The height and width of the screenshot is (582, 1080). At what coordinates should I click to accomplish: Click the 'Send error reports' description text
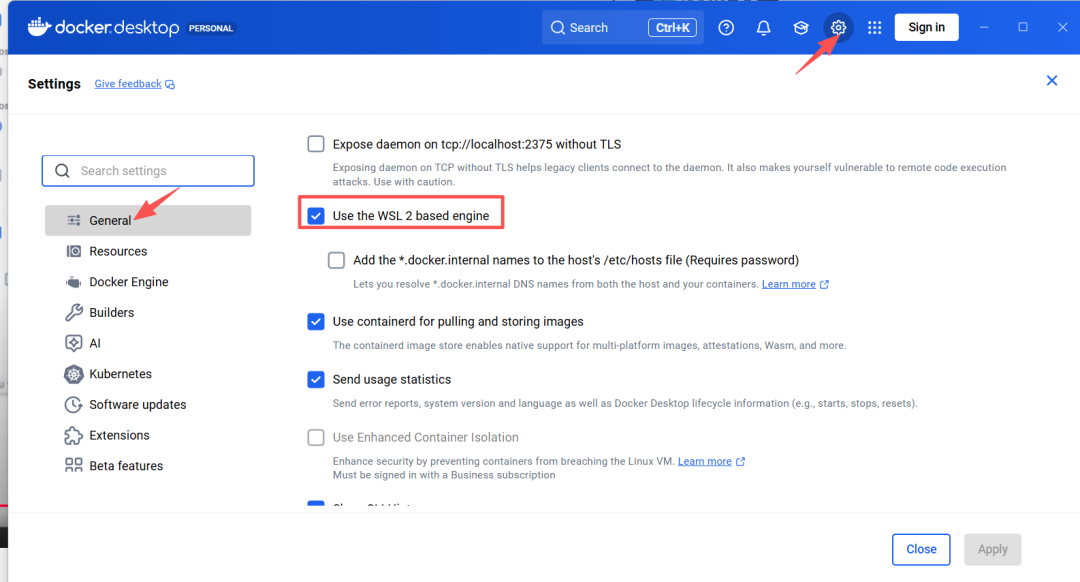(x=625, y=404)
